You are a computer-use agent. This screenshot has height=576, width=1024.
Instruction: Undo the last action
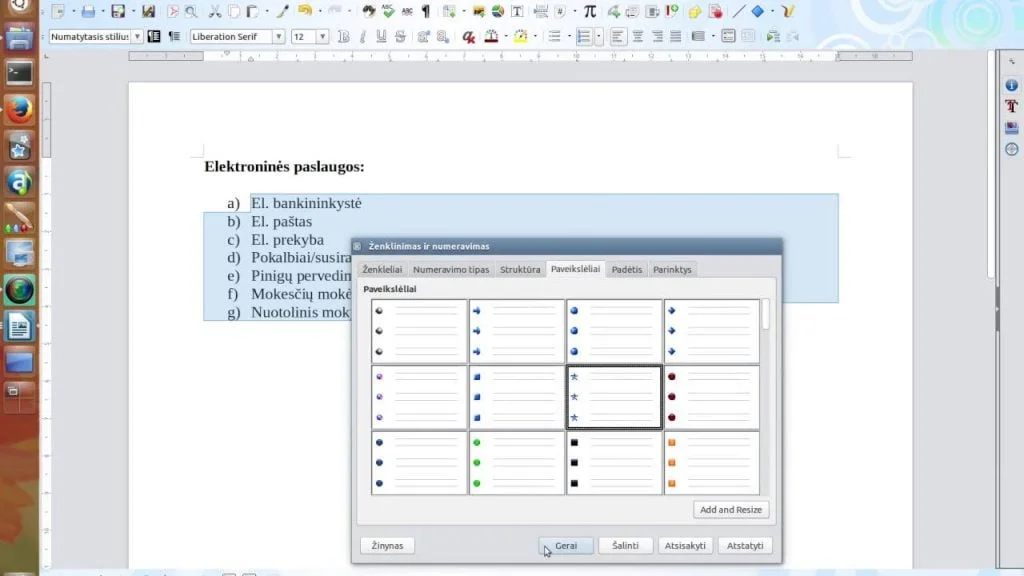coord(304,12)
